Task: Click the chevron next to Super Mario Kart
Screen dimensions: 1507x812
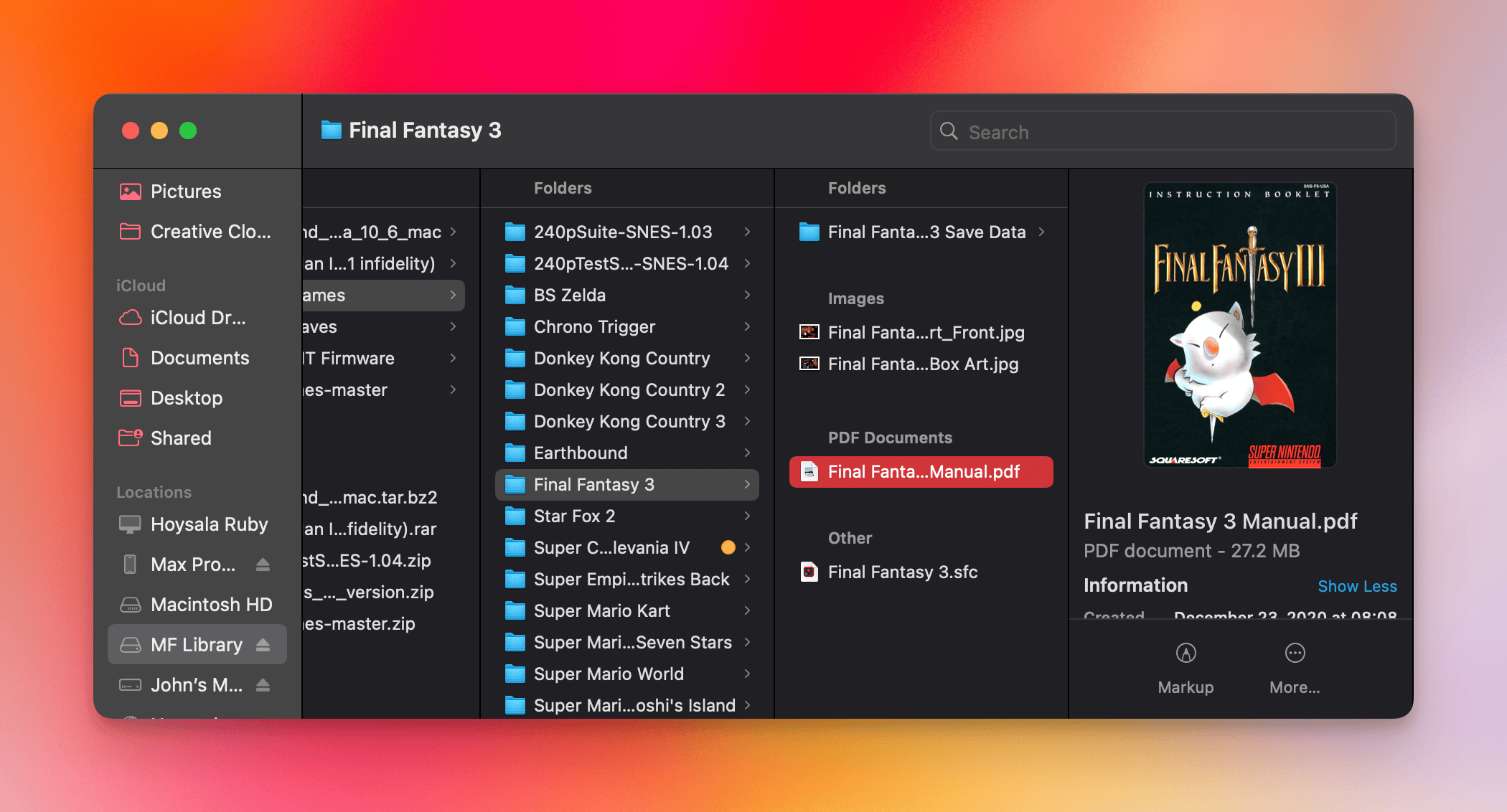Action: click(747, 610)
